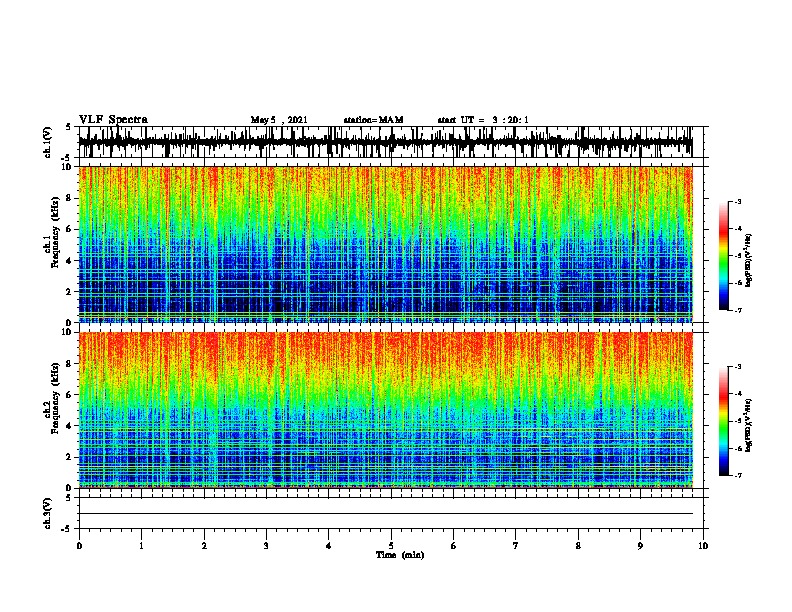
Task: Click the time axis tick label "6"
Action: 454,546
